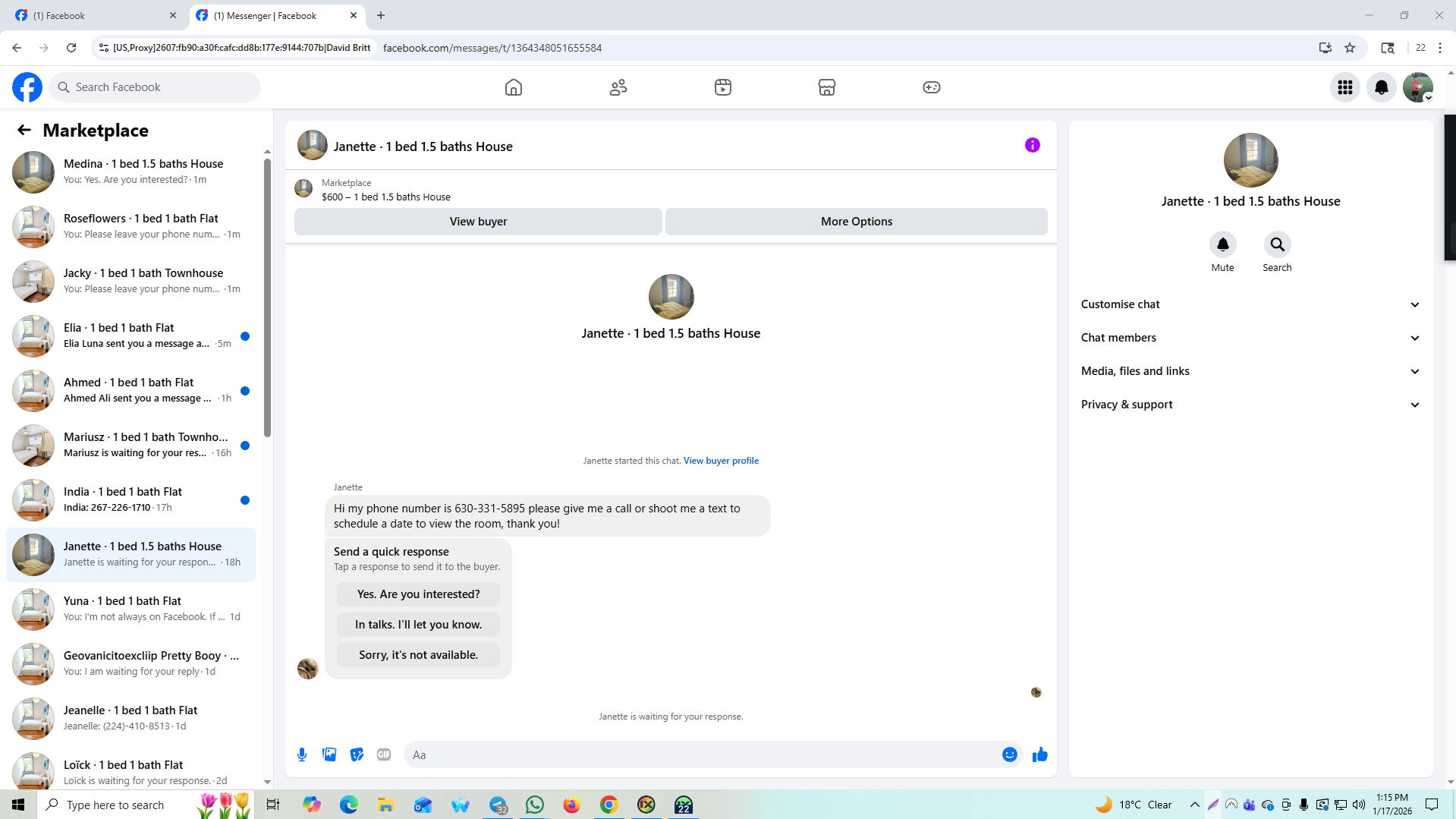Reload the page in the browser
1456x819 pixels.
coord(71,48)
